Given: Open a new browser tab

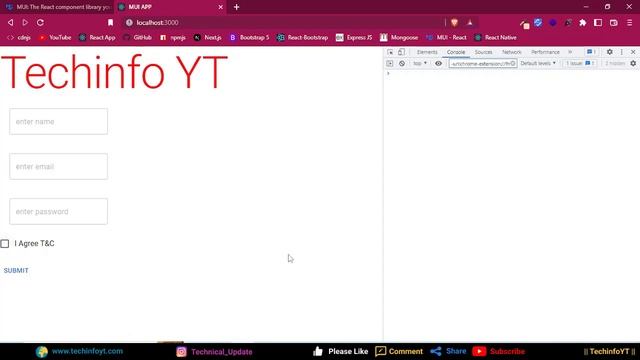Looking at the screenshot, I should (236, 7).
